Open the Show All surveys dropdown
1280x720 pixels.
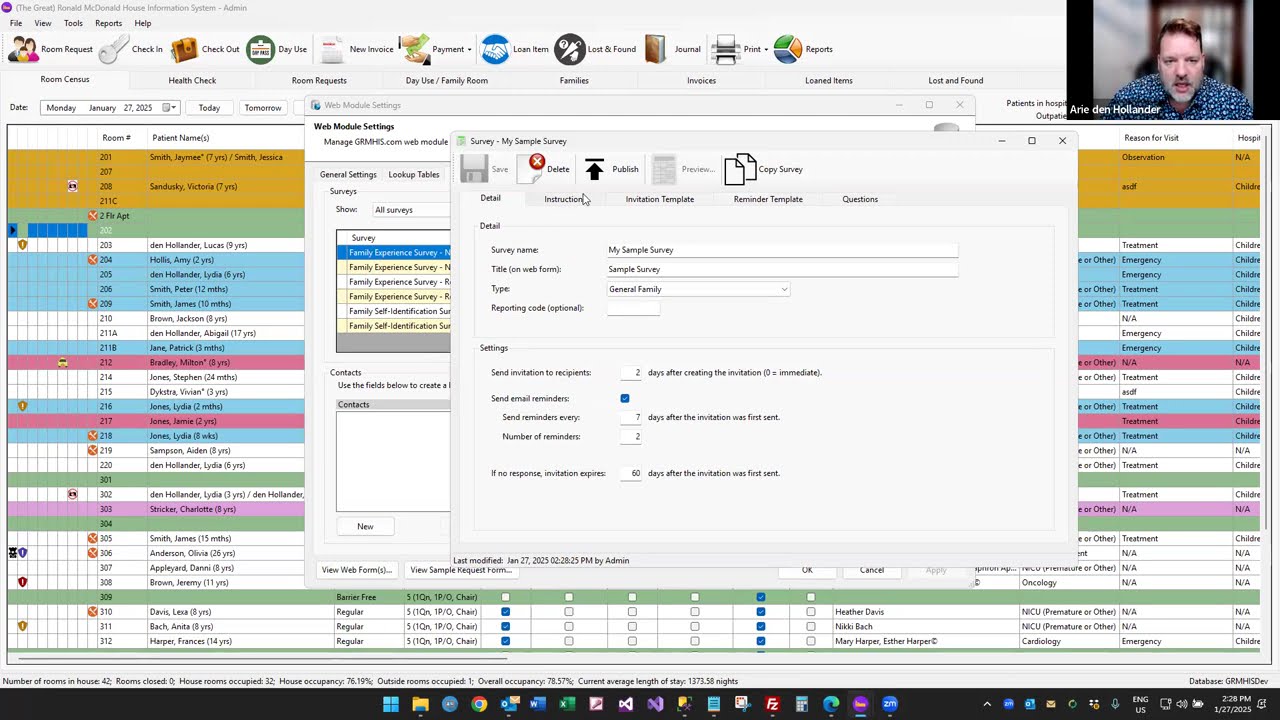[412, 210]
